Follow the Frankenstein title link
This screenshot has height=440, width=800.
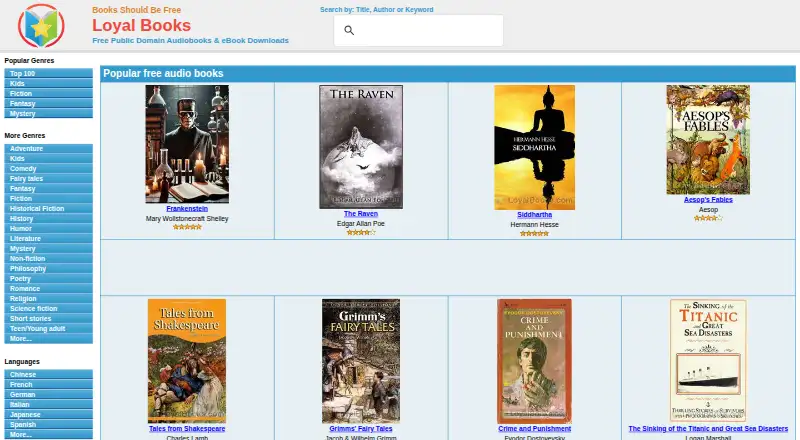point(187,209)
